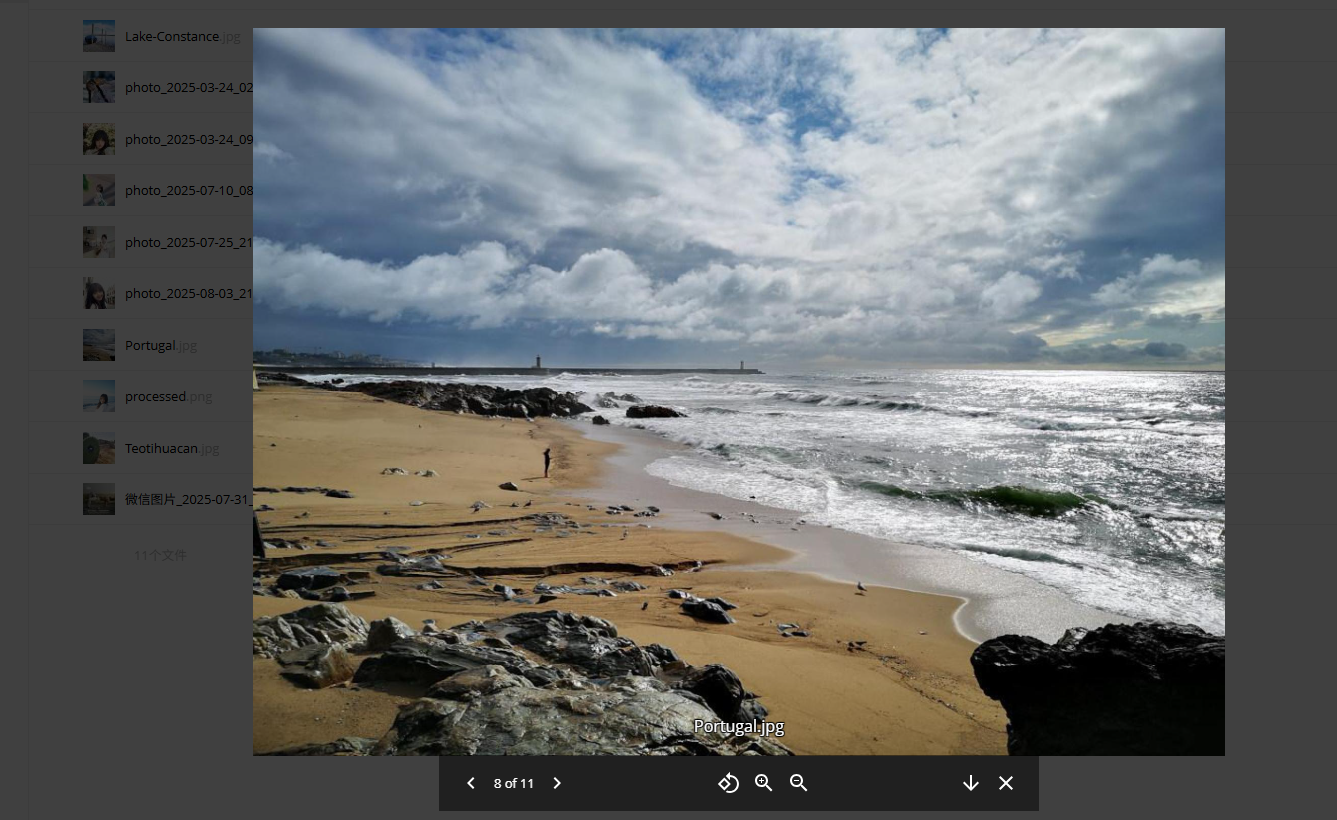Click the processed.png thumbnail
The image size is (1337, 820).
pos(99,396)
